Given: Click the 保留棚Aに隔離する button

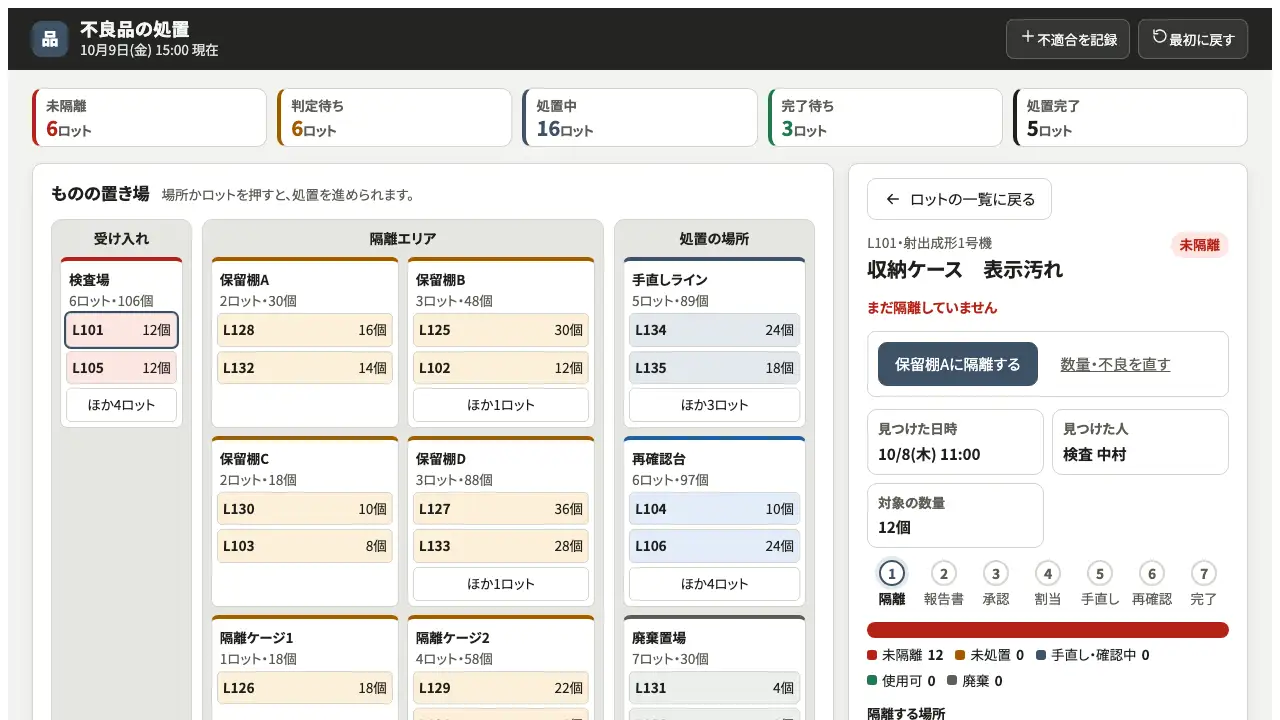Looking at the screenshot, I should tap(958, 364).
